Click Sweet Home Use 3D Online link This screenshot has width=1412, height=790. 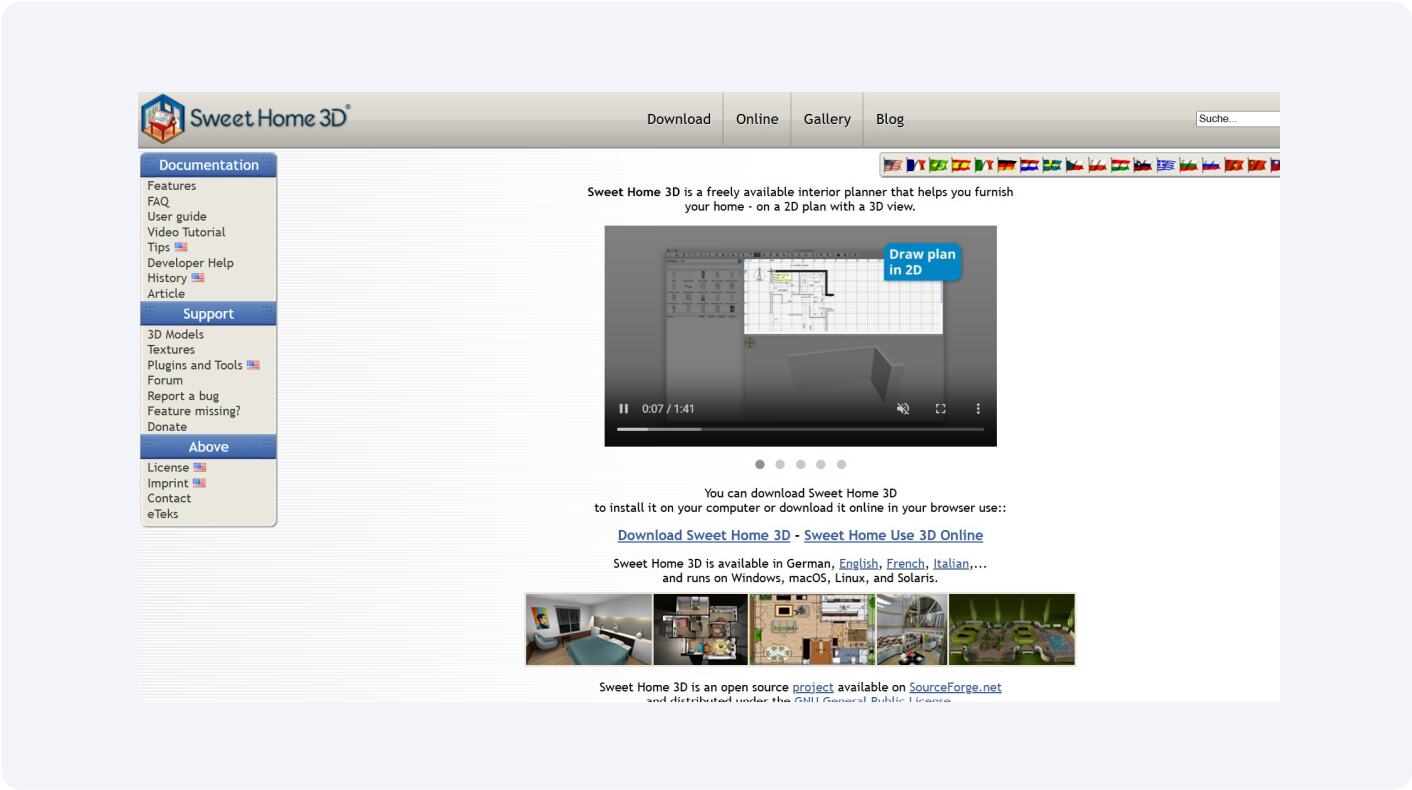[x=893, y=535]
